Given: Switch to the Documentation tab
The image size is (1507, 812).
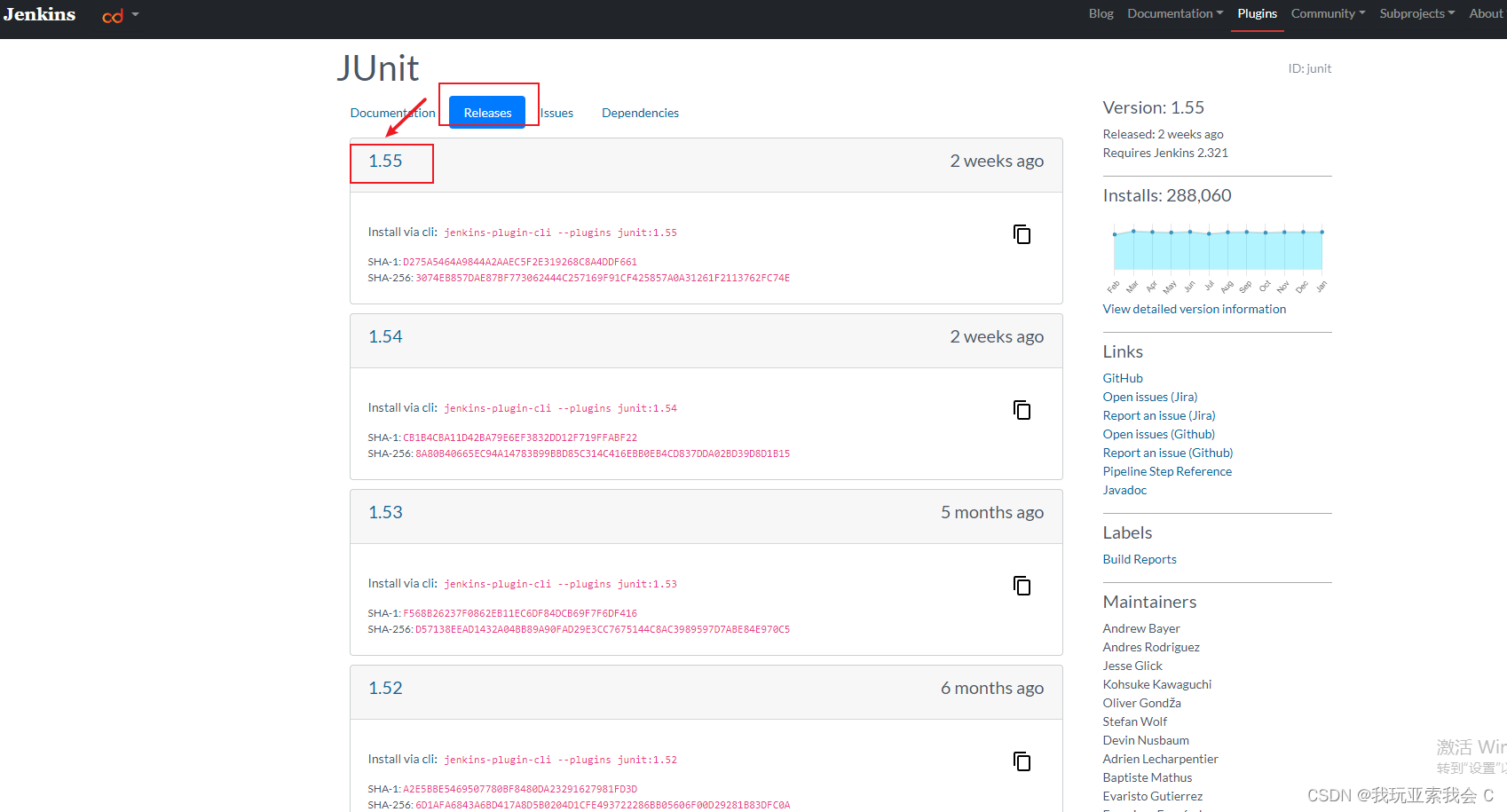Looking at the screenshot, I should [392, 113].
